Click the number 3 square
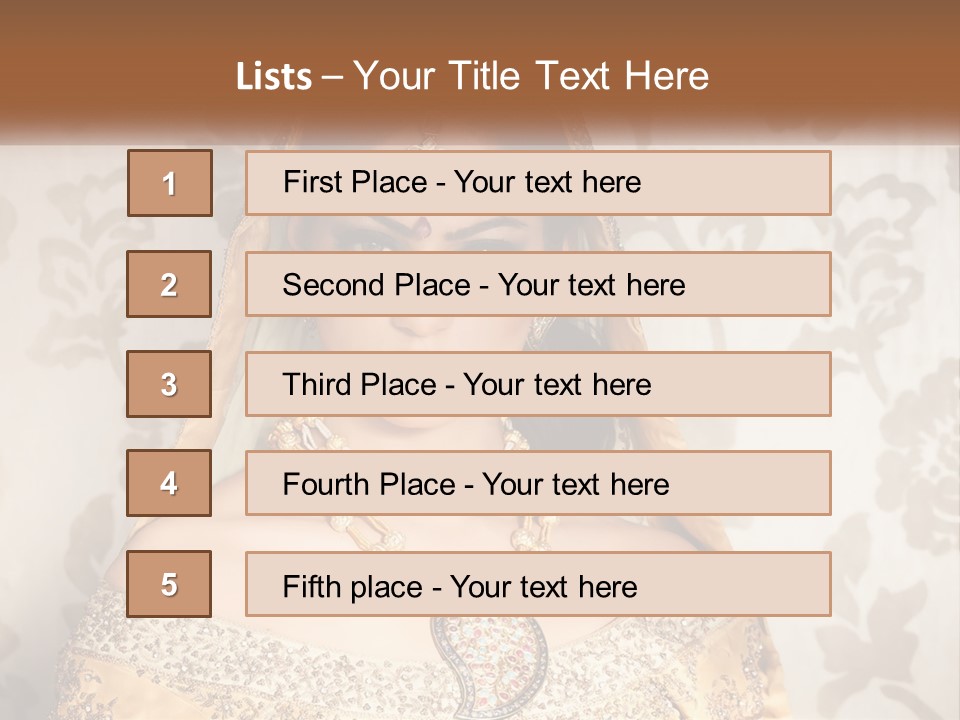This screenshot has height=720, width=960. 169,384
